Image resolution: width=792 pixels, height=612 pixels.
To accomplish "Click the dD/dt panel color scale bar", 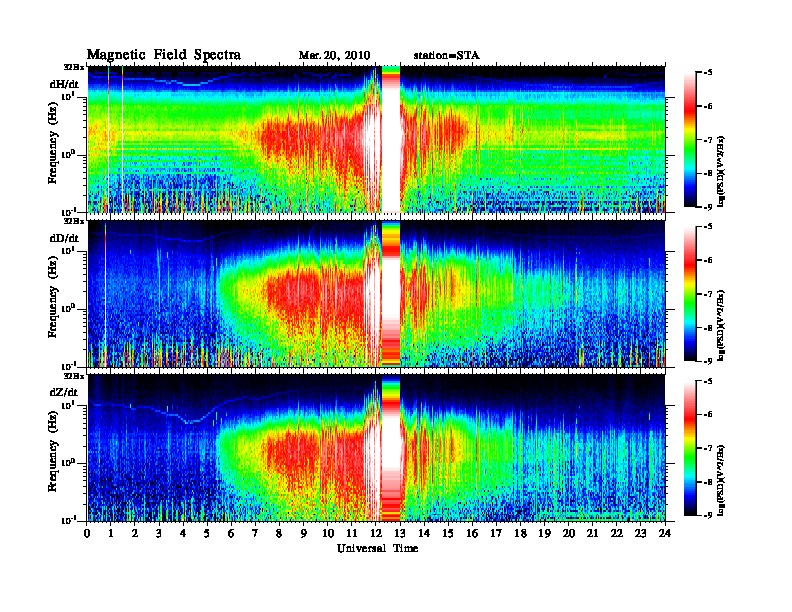I will click(x=690, y=293).
